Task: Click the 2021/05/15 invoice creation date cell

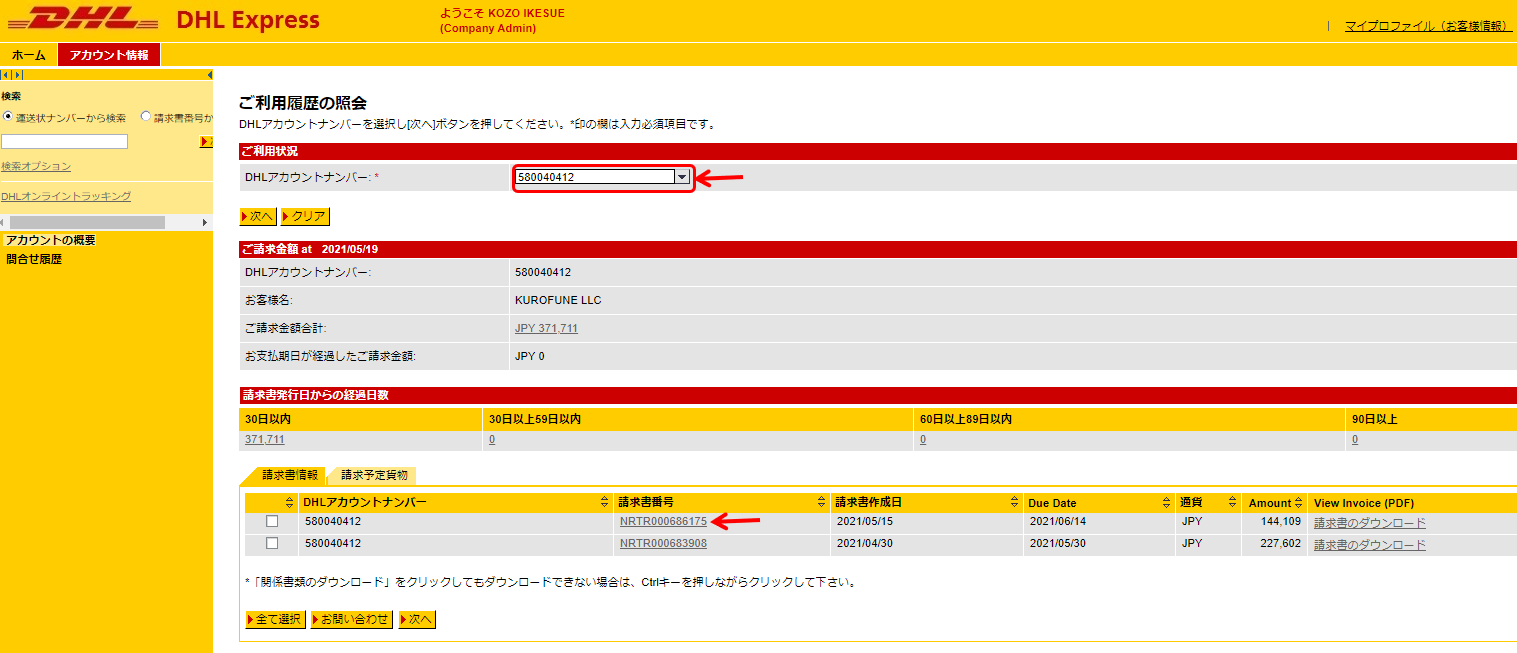Action: pos(864,521)
